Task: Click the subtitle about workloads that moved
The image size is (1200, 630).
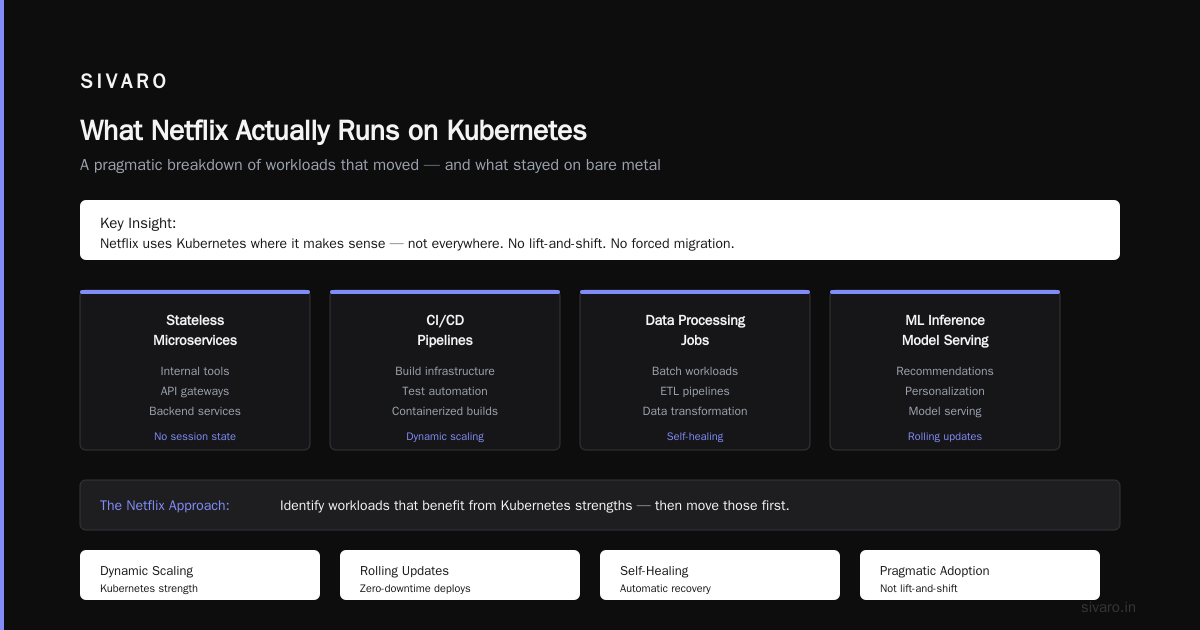Action: pyautogui.click(x=370, y=165)
